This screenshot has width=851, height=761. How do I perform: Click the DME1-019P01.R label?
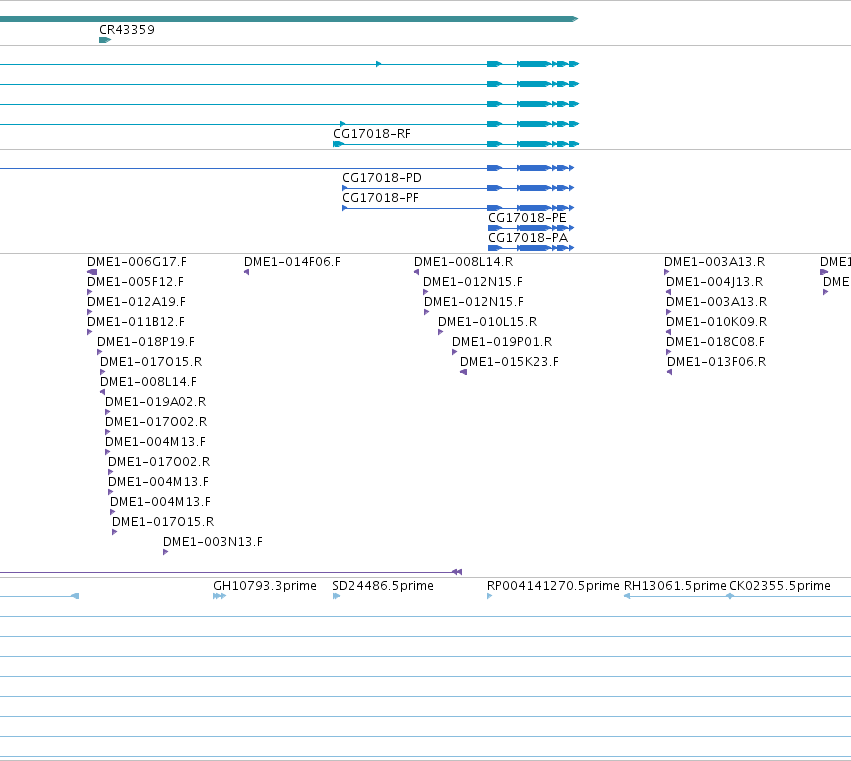502,342
